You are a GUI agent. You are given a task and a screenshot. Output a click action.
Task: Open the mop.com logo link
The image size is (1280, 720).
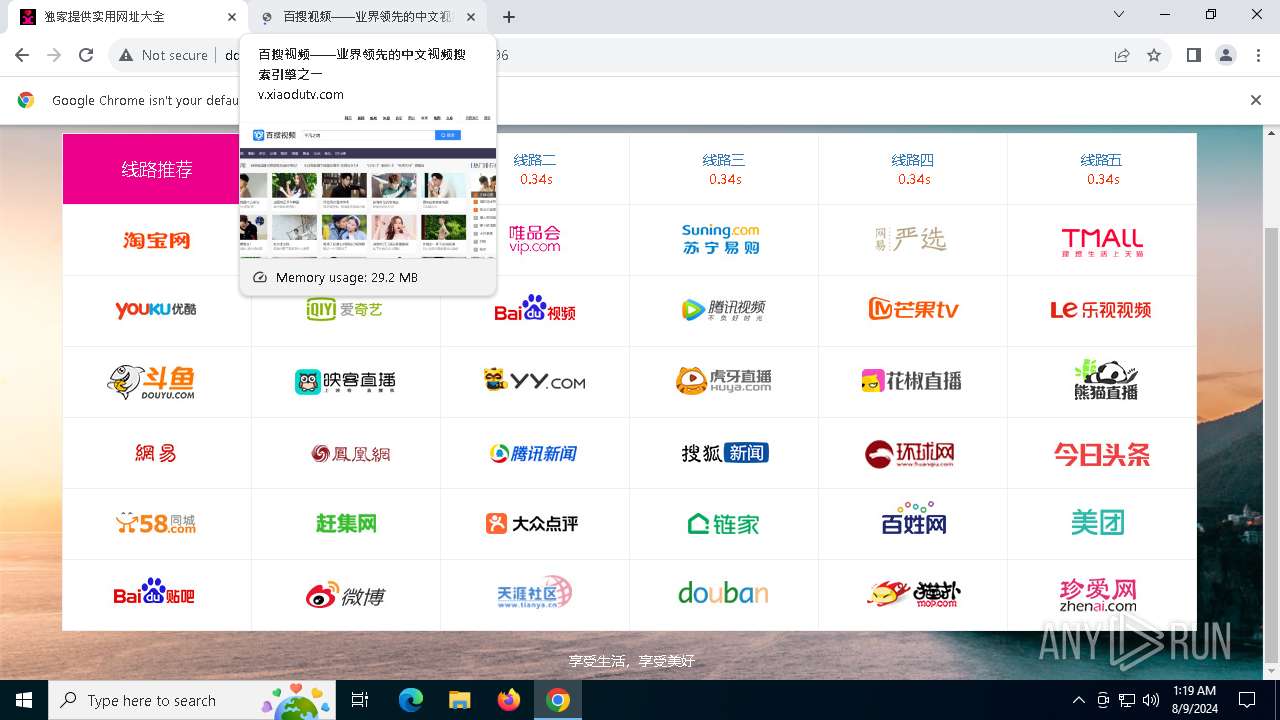click(913, 594)
